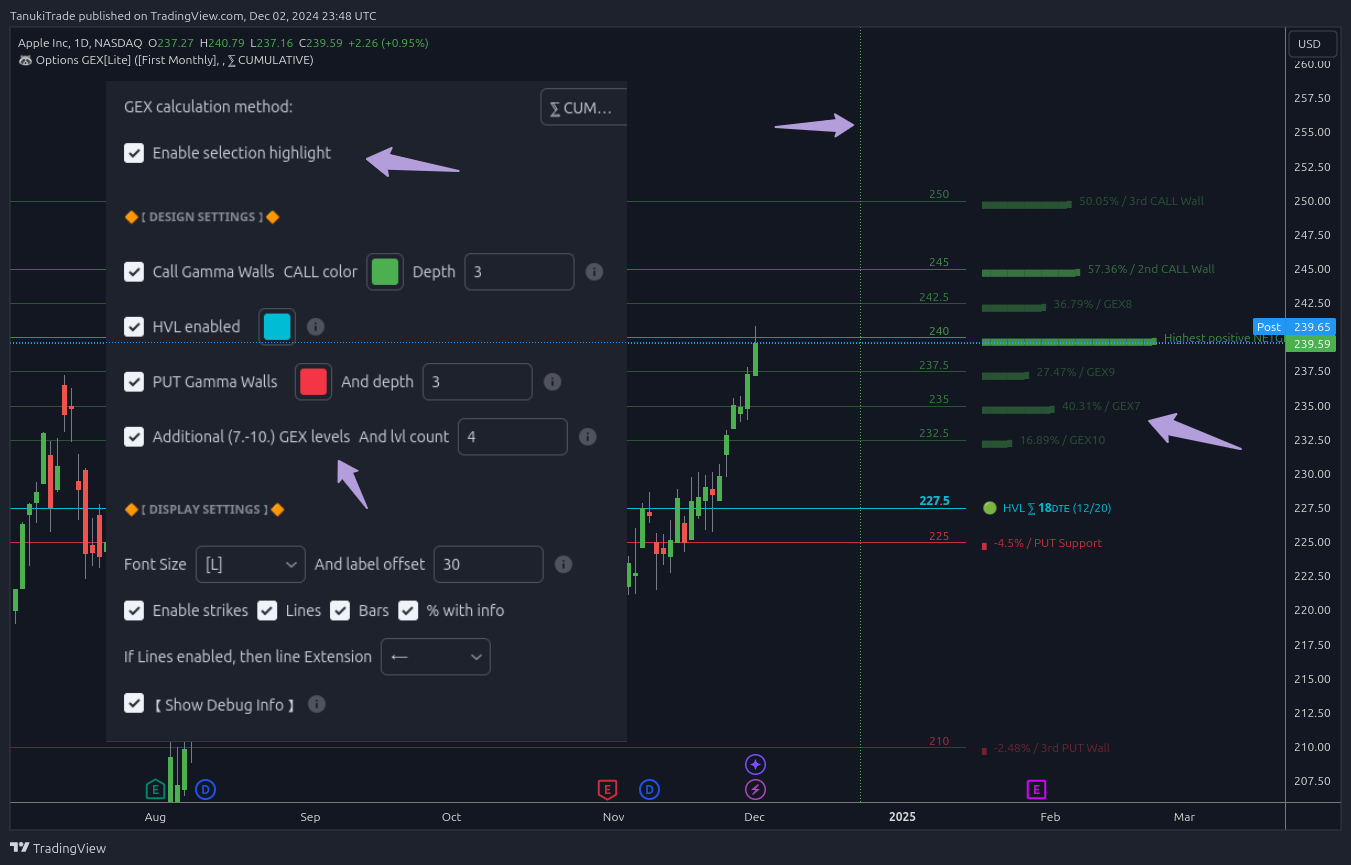Click the purple star event icon in December
The height and width of the screenshot is (865, 1351).
coord(755,765)
